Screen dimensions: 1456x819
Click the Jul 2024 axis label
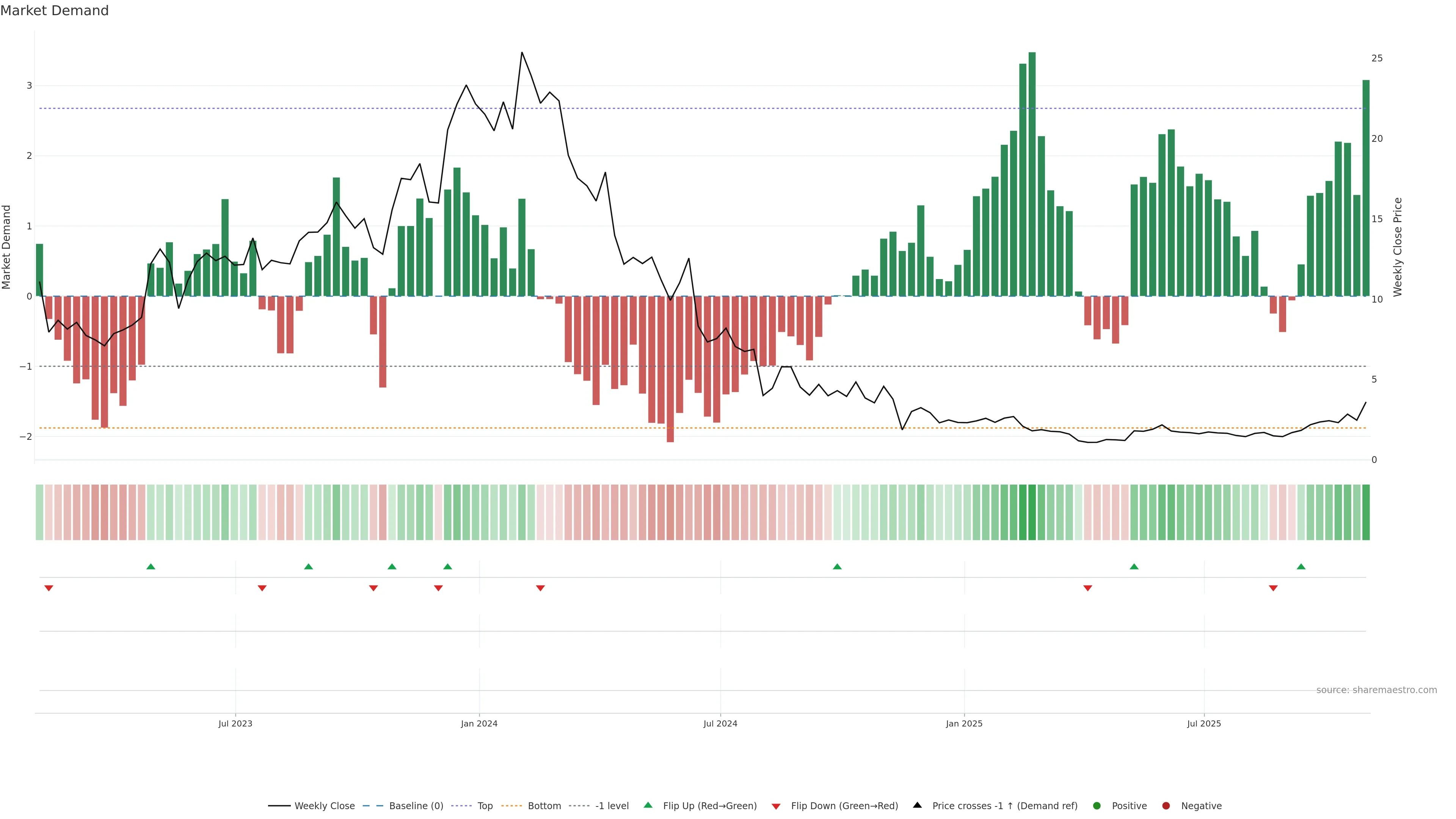pyautogui.click(x=720, y=723)
